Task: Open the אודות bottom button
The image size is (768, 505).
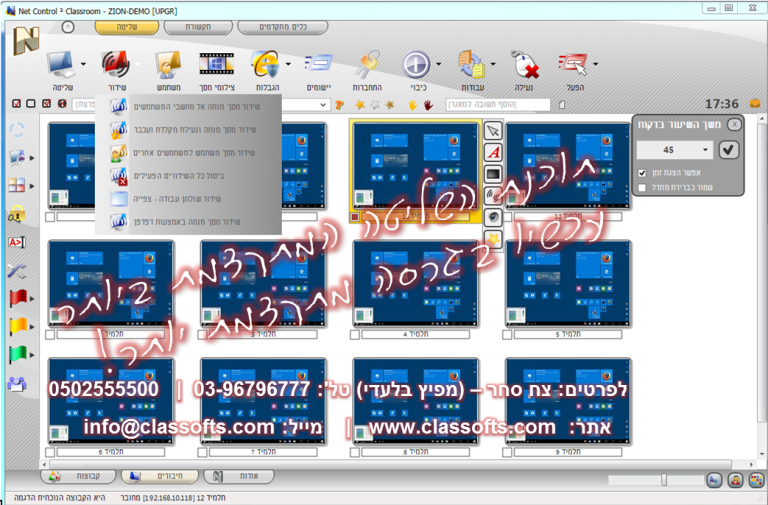Action: 239,476
